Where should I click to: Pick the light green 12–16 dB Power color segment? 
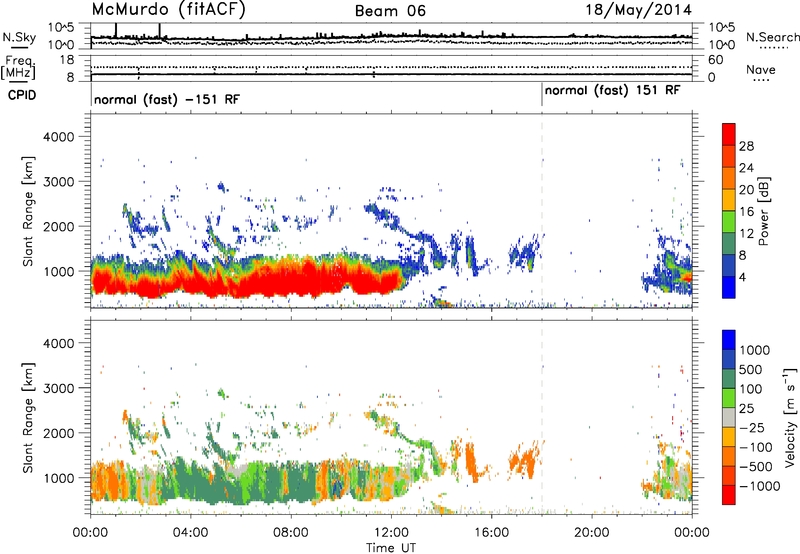[729, 221]
